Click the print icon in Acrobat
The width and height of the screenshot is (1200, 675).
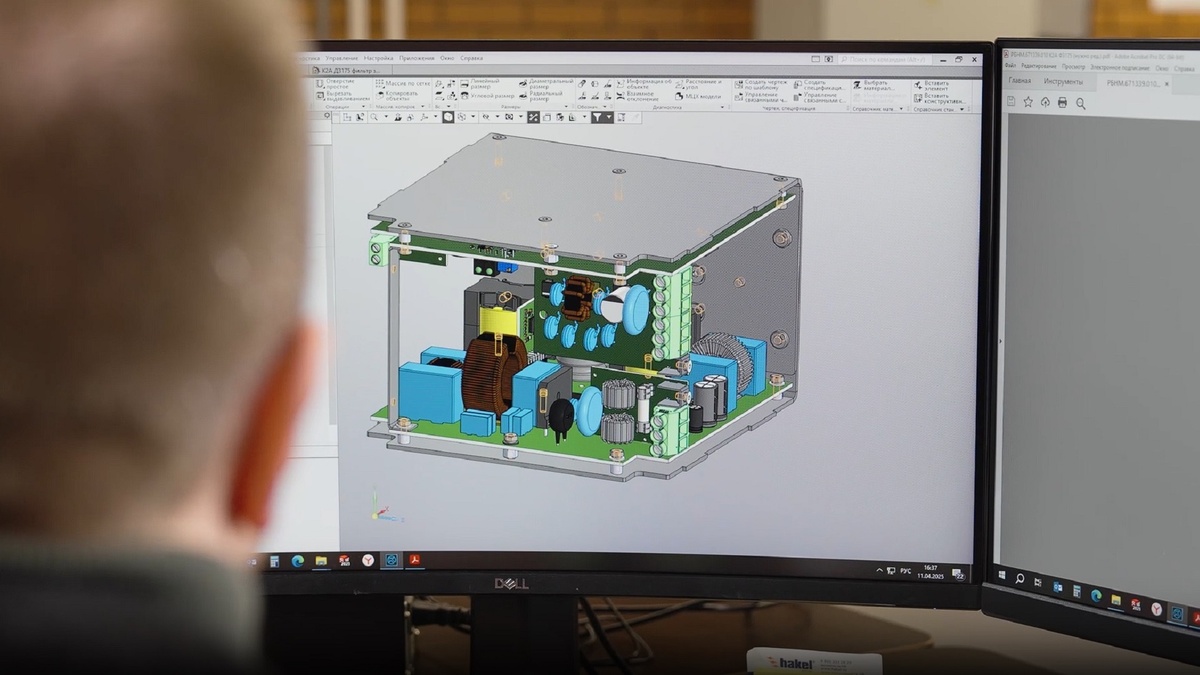coord(1062,102)
